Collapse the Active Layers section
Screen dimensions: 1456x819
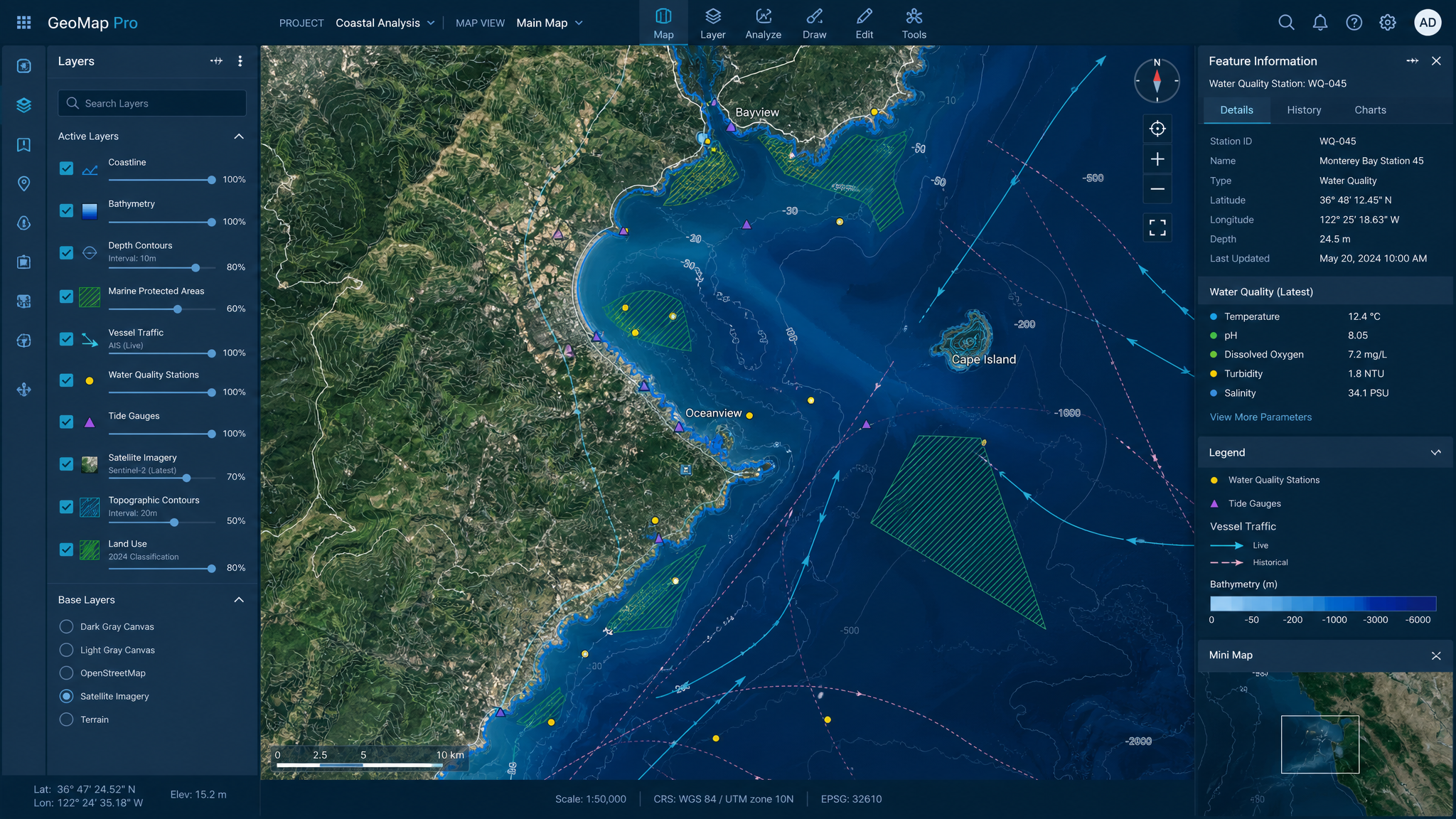tap(239, 136)
